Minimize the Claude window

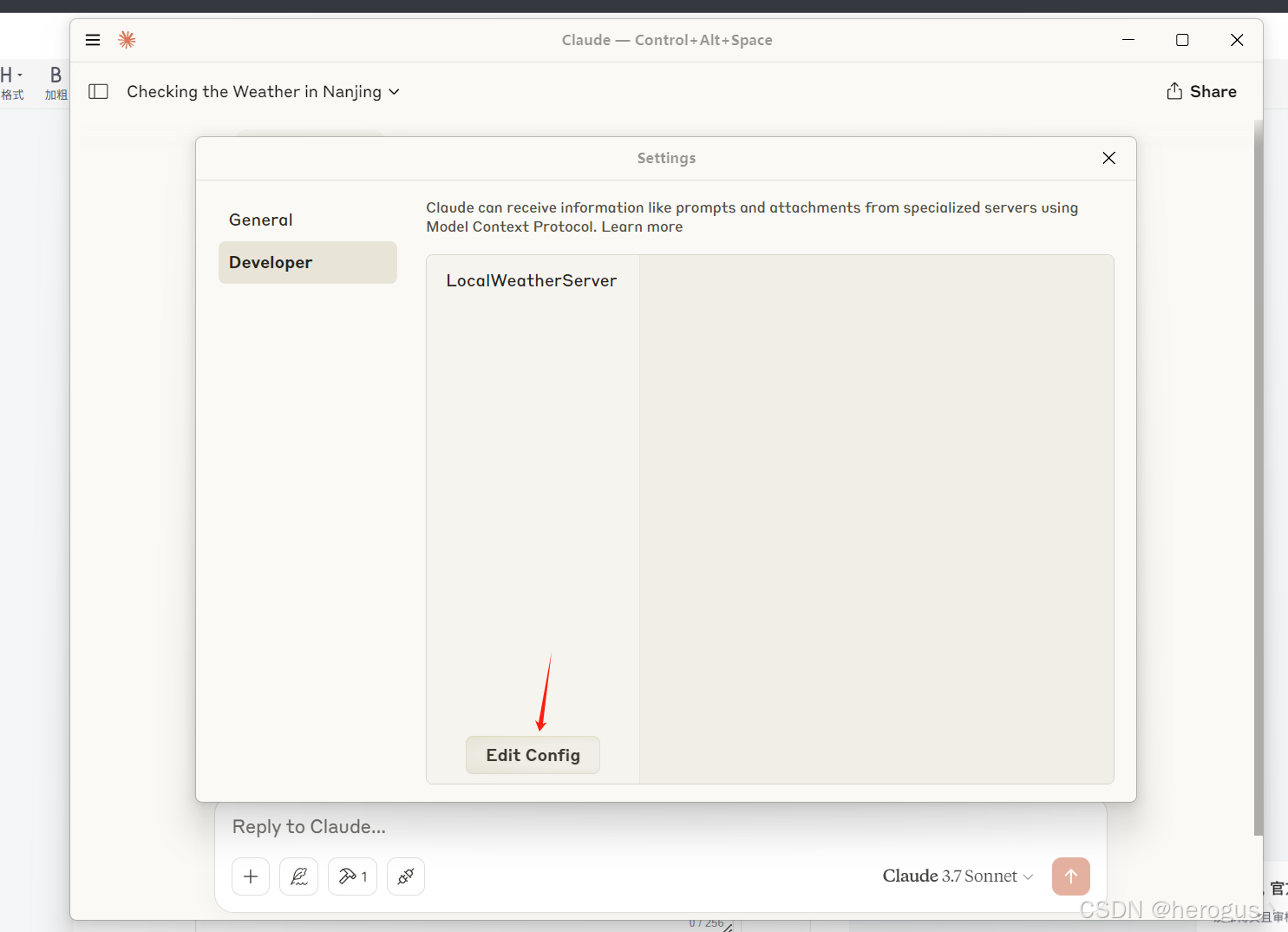coord(1128,40)
